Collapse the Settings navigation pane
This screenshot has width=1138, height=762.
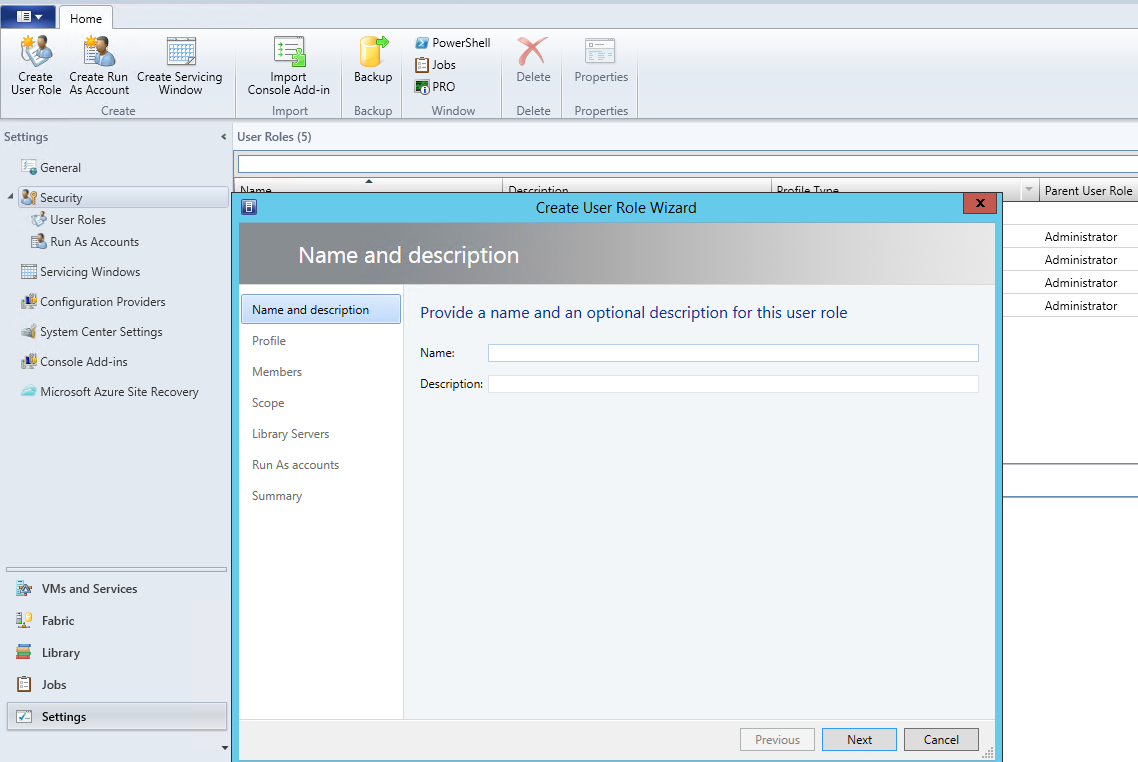pyautogui.click(x=223, y=136)
